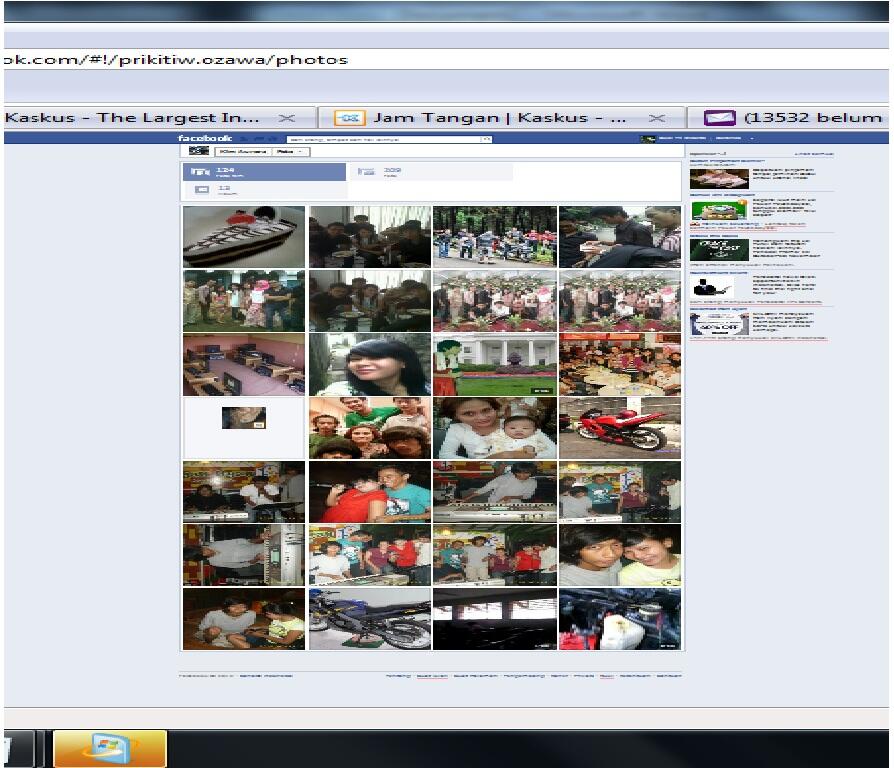Open the Kaskus tab icon for Jam Tangan
Viewport: 894px width, 768px height.
[350, 117]
